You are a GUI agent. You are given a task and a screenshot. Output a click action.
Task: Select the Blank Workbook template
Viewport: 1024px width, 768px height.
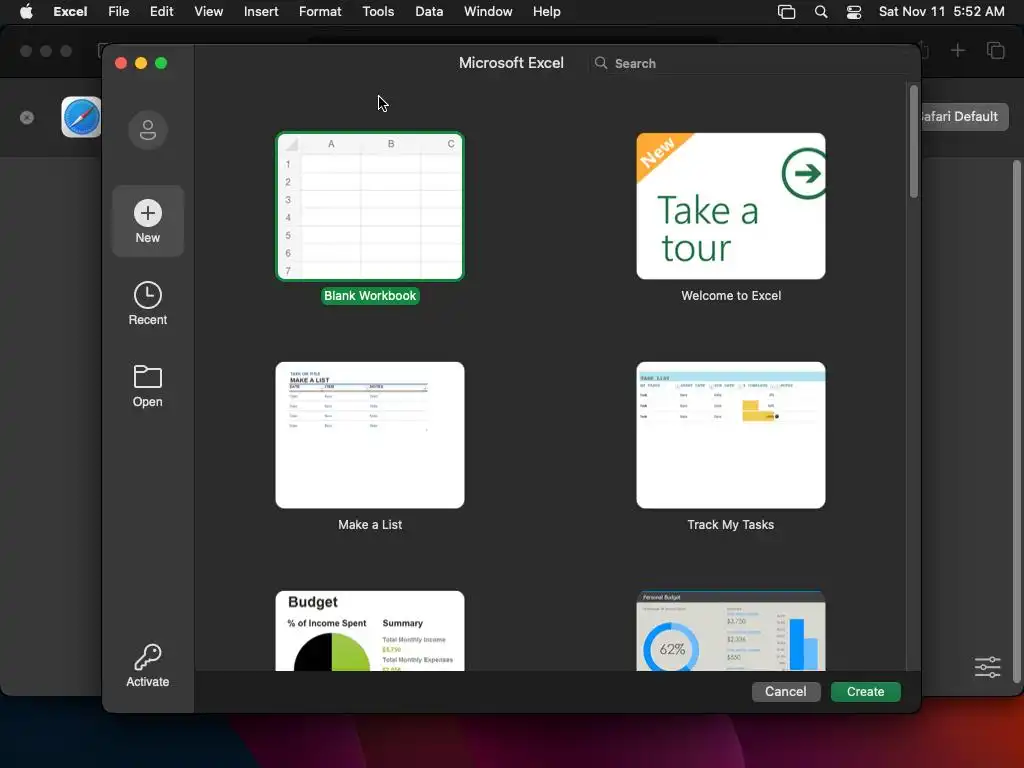coord(370,206)
